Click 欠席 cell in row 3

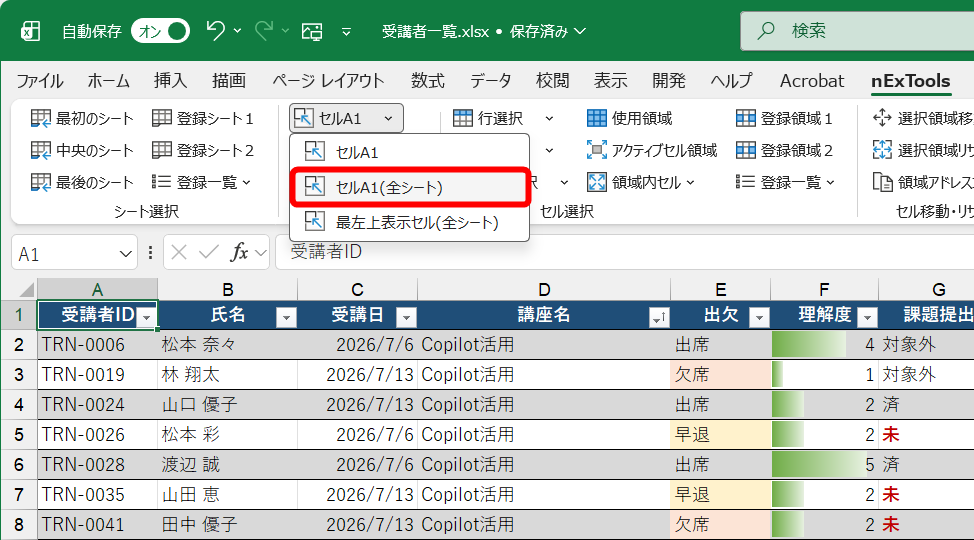point(721,375)
